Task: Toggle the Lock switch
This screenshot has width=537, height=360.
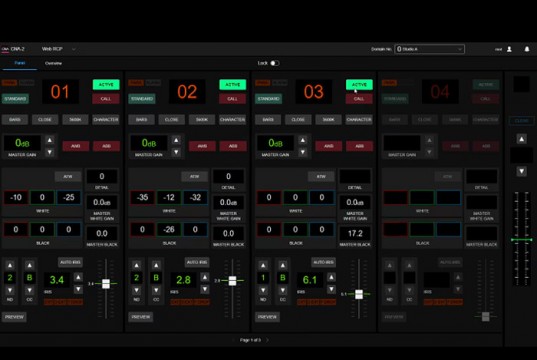Action: [275, 63]
